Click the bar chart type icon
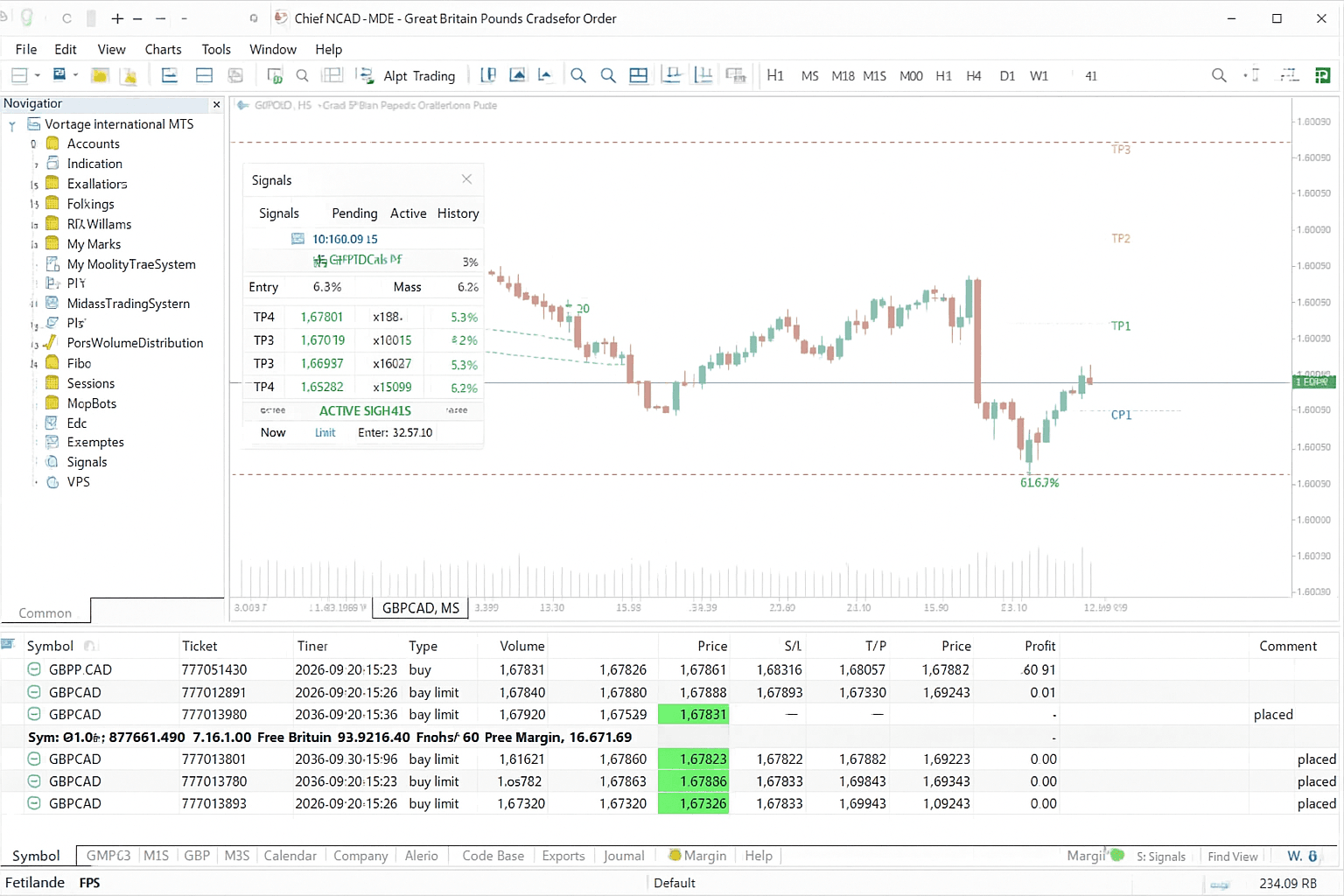This screenshot has width=1344, height=896. tap(488, 75)
